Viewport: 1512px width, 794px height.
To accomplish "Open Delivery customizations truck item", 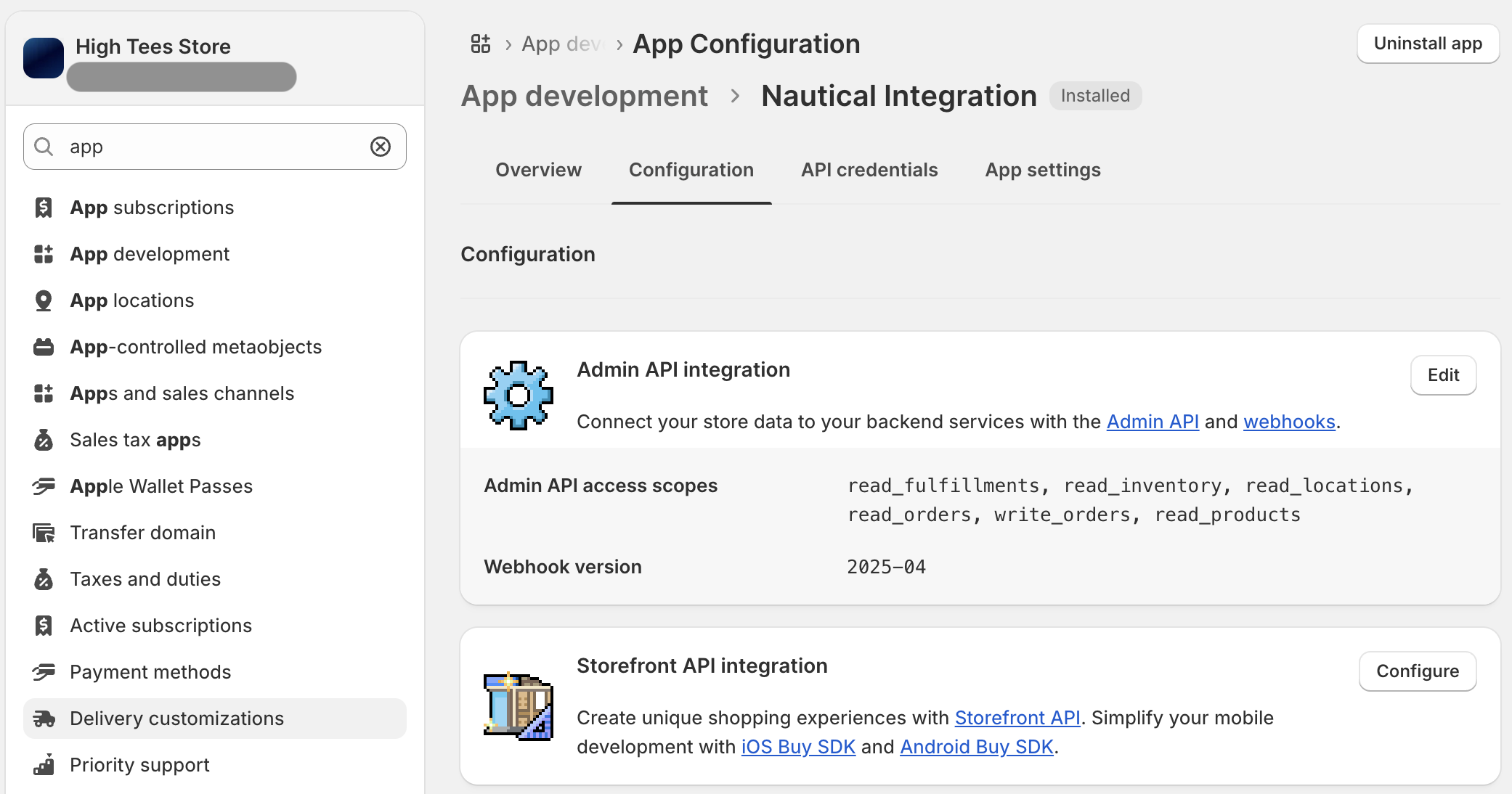I will coord(44,719).
